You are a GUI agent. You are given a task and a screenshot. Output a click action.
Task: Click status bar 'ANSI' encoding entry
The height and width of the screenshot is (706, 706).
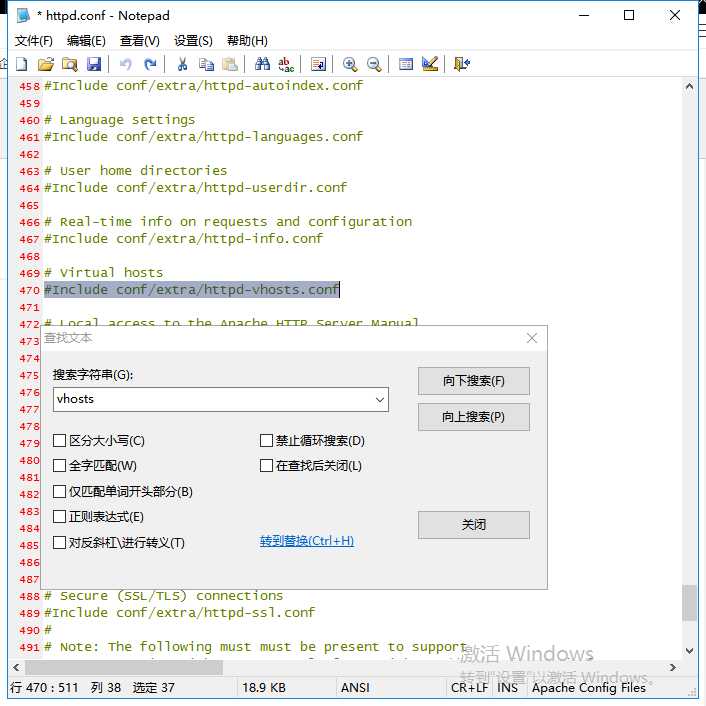point(355,688)
